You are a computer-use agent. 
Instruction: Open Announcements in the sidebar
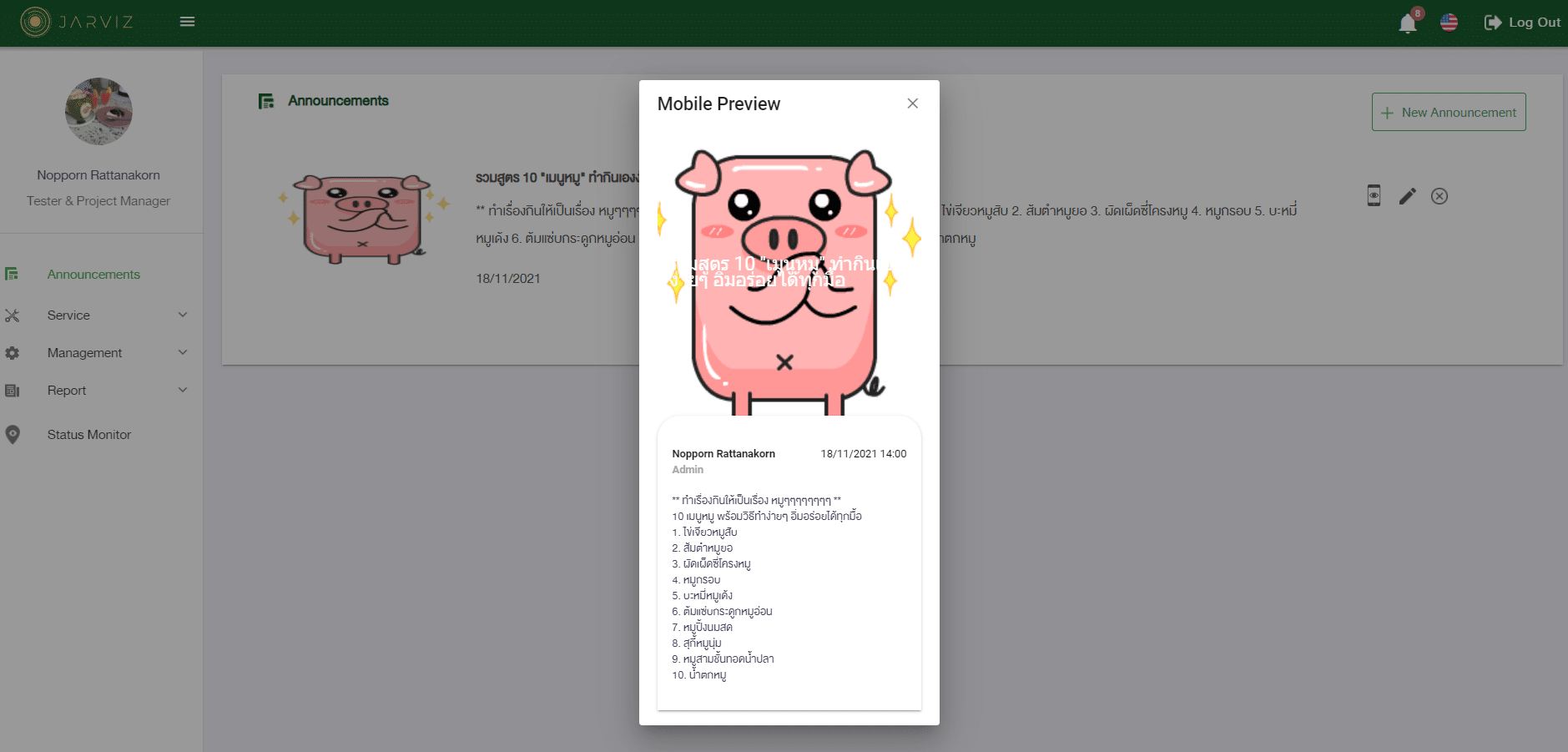pyautogui.click(x=93, y=275)
